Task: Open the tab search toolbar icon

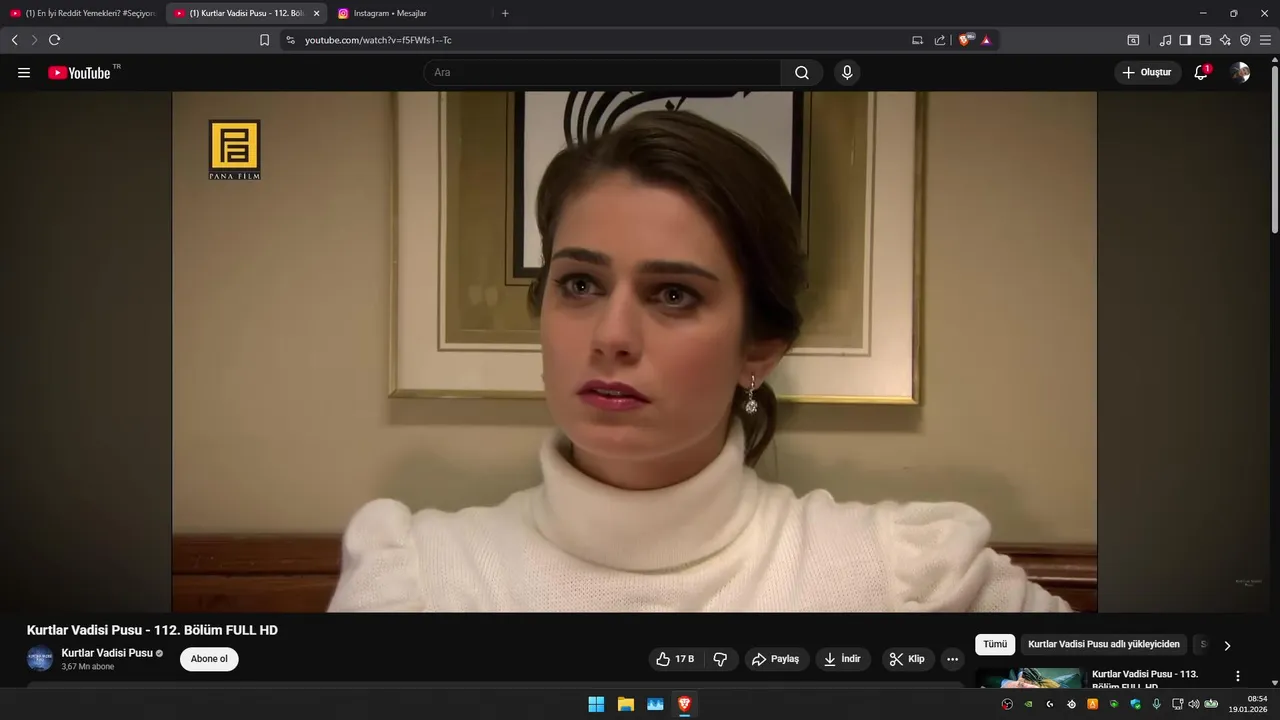Action: 1133,40
